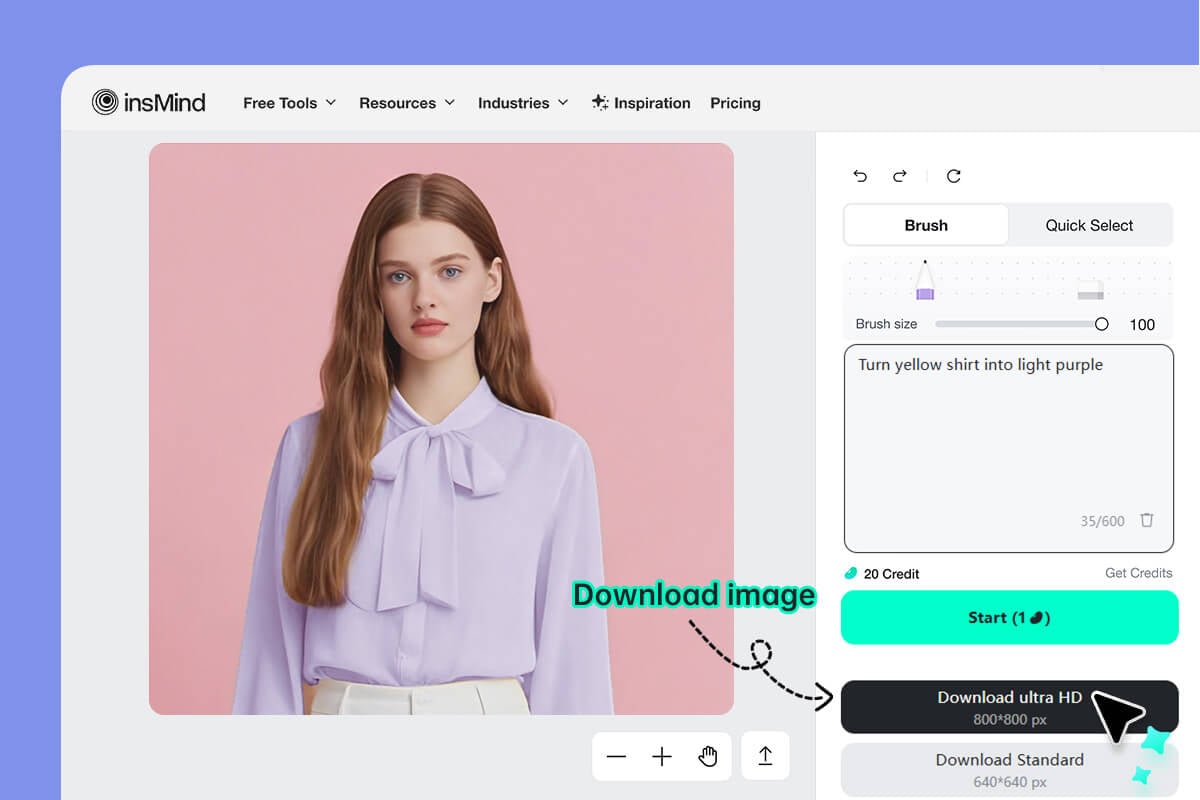Undo the last edit
The image size is (1200, 800).
(860, 176)
